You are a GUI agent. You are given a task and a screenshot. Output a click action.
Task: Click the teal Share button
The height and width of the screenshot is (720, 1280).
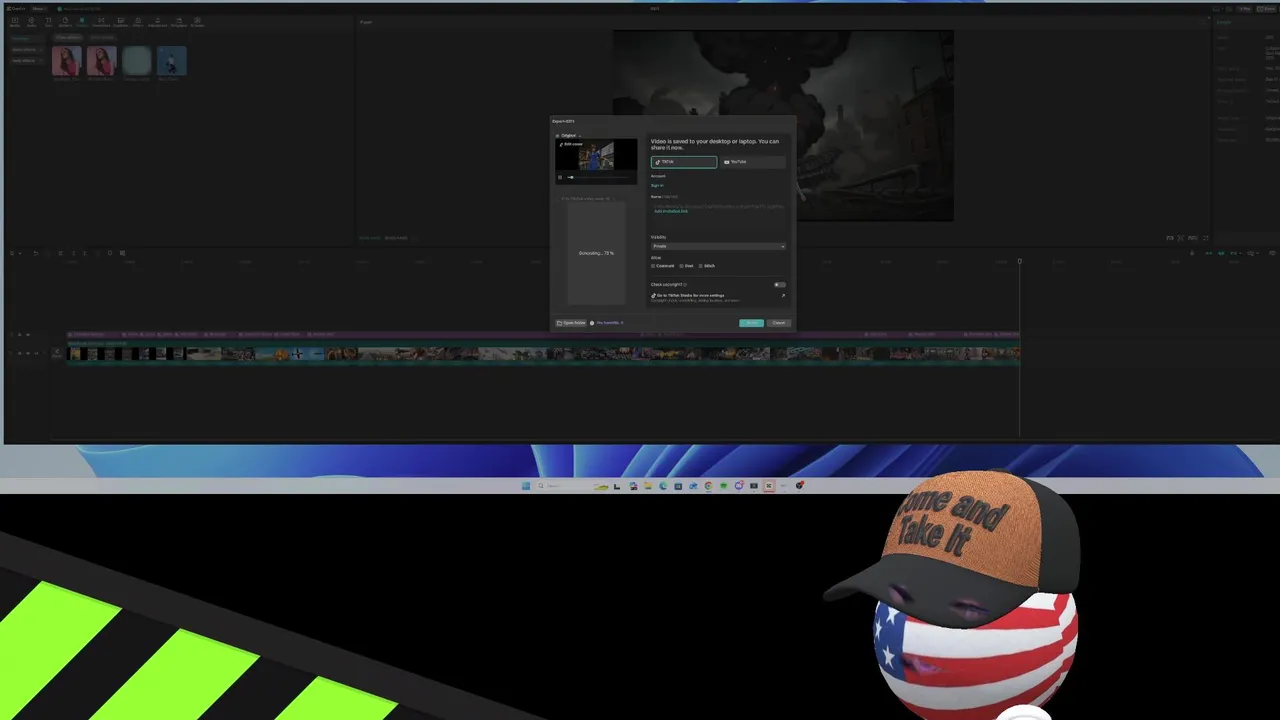point(751,323)
